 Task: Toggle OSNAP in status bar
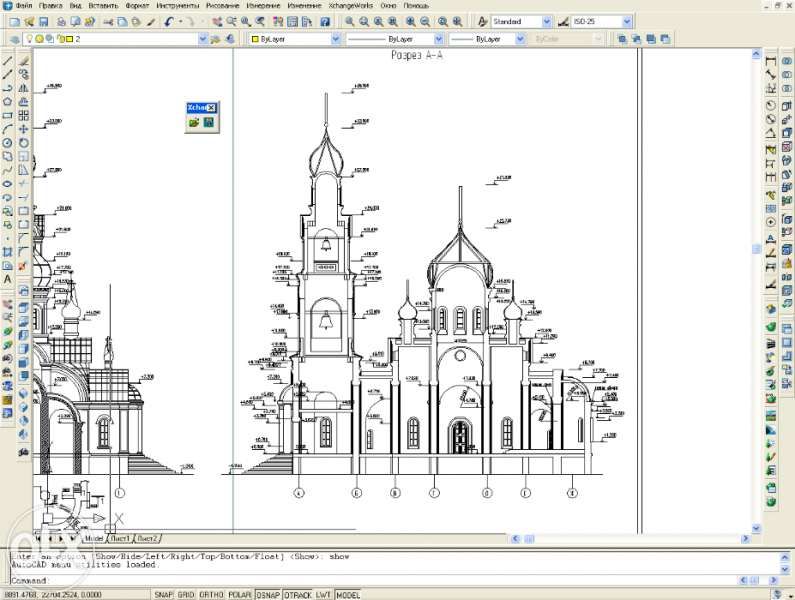(267, 594)
